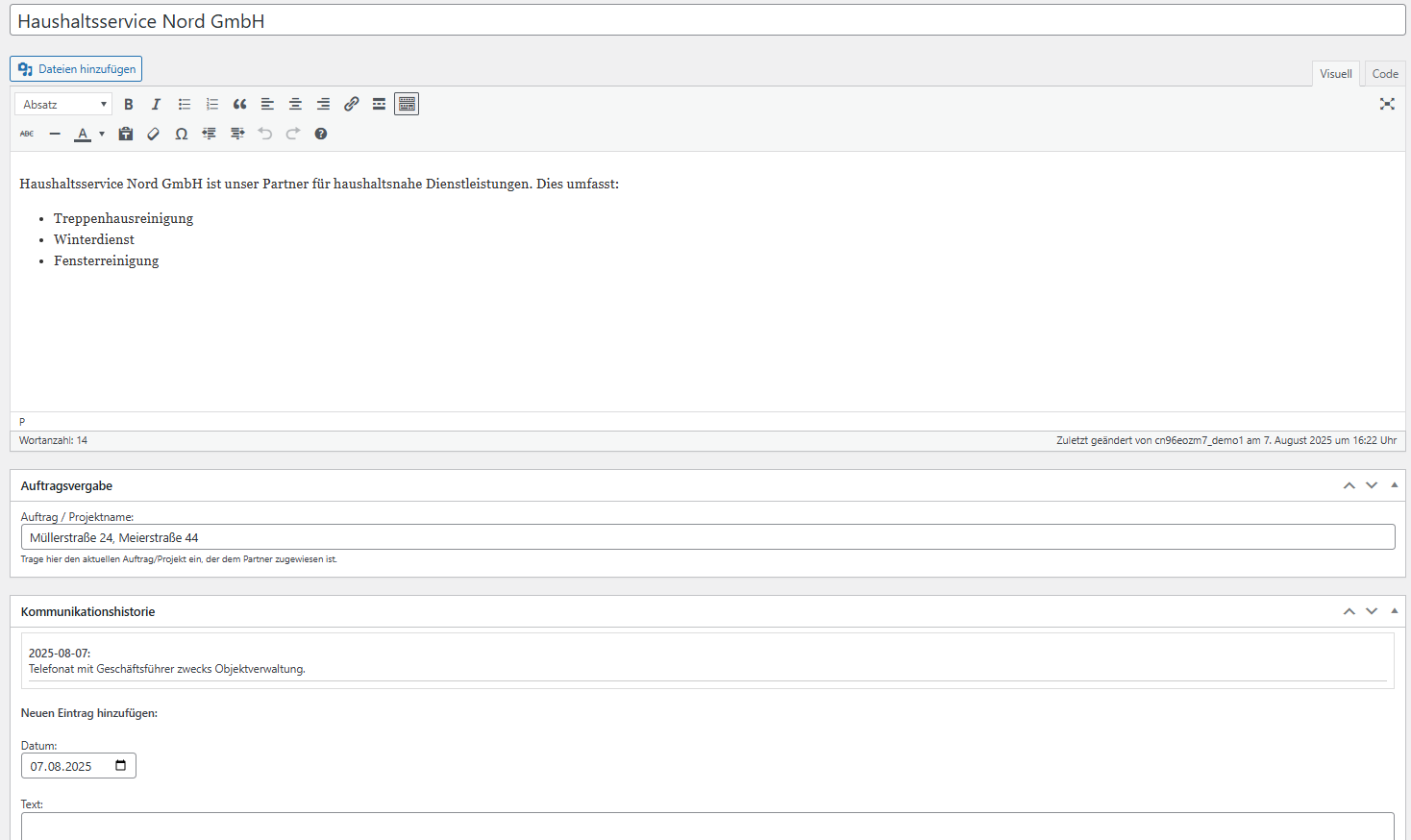
Task: Click the intro paragraph about Haushaltsservice Nord
Action: [x=319, y=184]
